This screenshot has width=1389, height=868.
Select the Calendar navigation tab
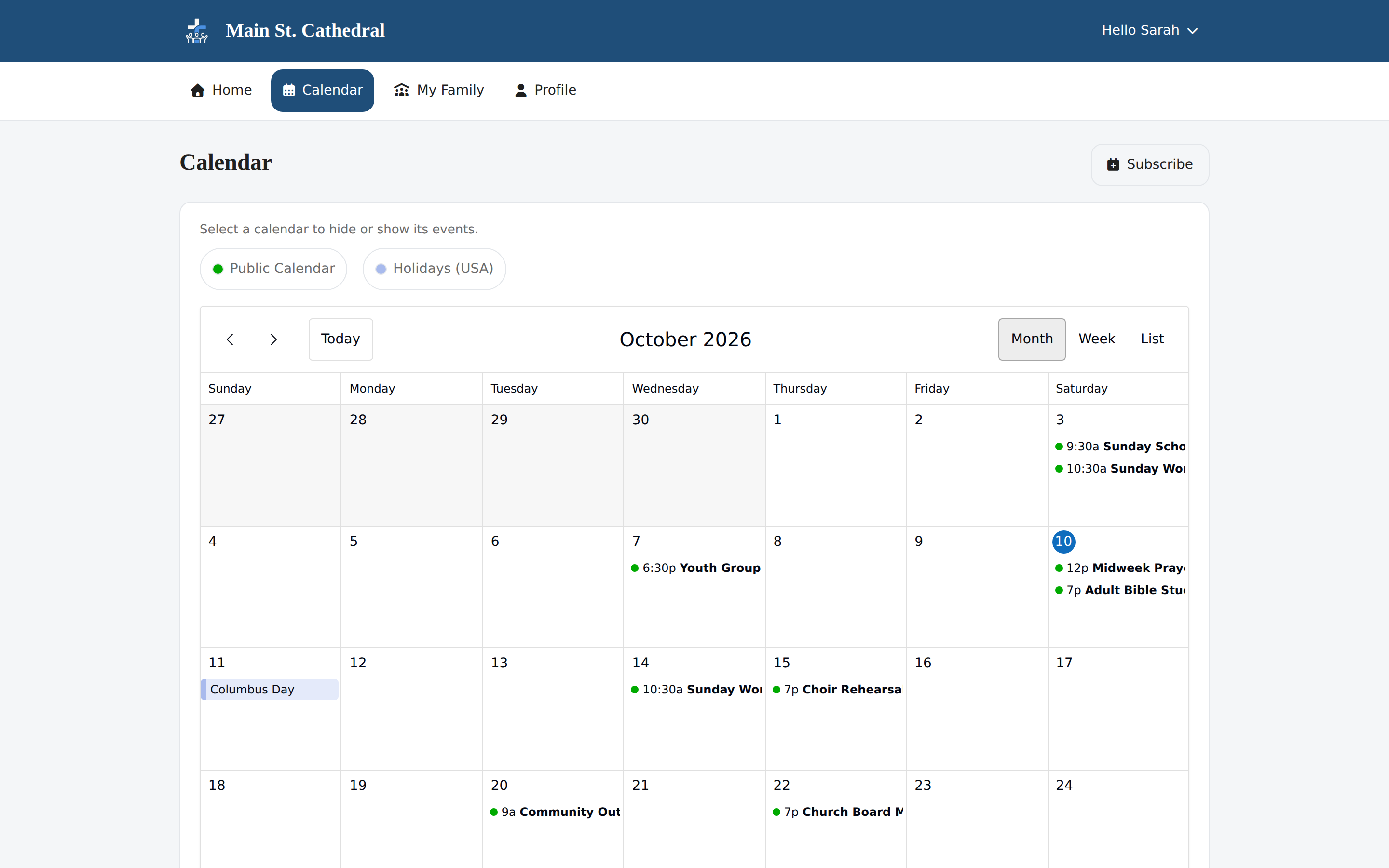pyautogui.click(x=323, y=90)
